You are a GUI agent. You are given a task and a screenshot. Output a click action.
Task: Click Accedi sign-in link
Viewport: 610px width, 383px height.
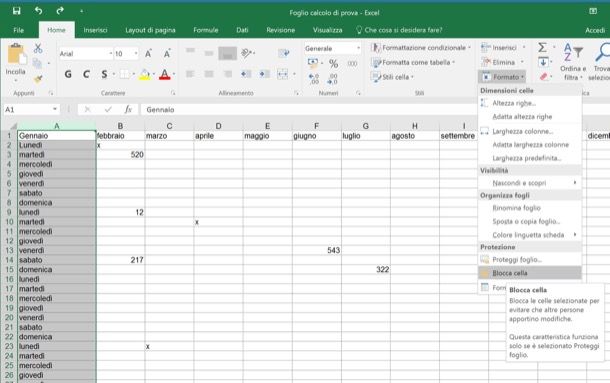[x=595, y=30]
